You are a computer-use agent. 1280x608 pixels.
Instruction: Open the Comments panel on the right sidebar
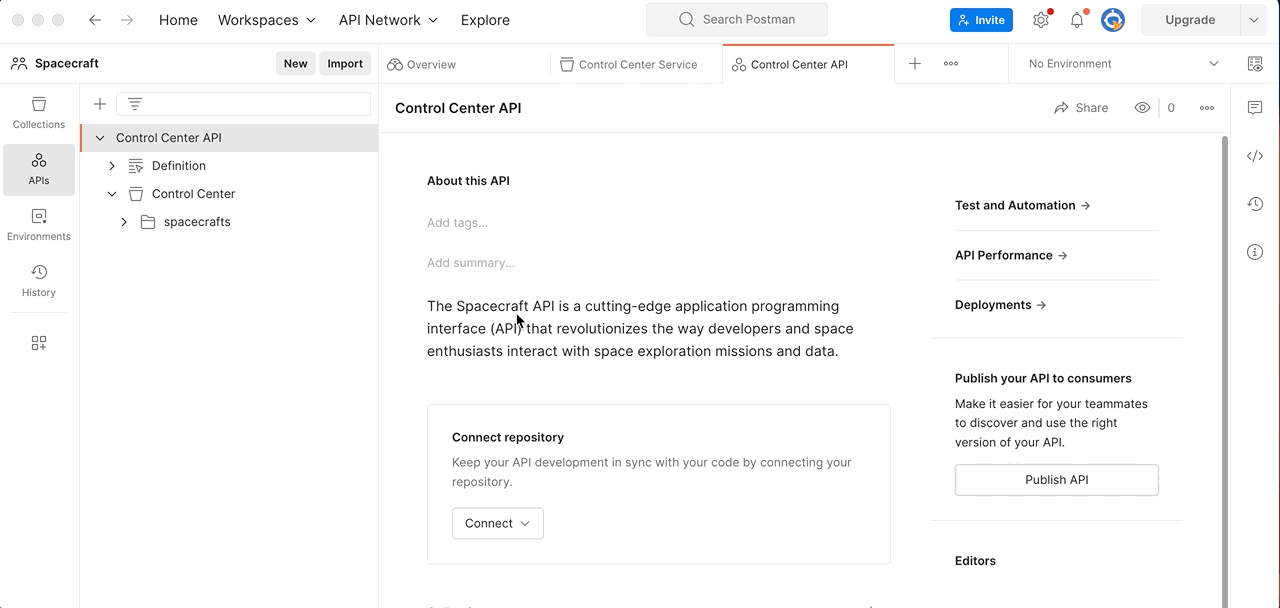point(1255,107)
